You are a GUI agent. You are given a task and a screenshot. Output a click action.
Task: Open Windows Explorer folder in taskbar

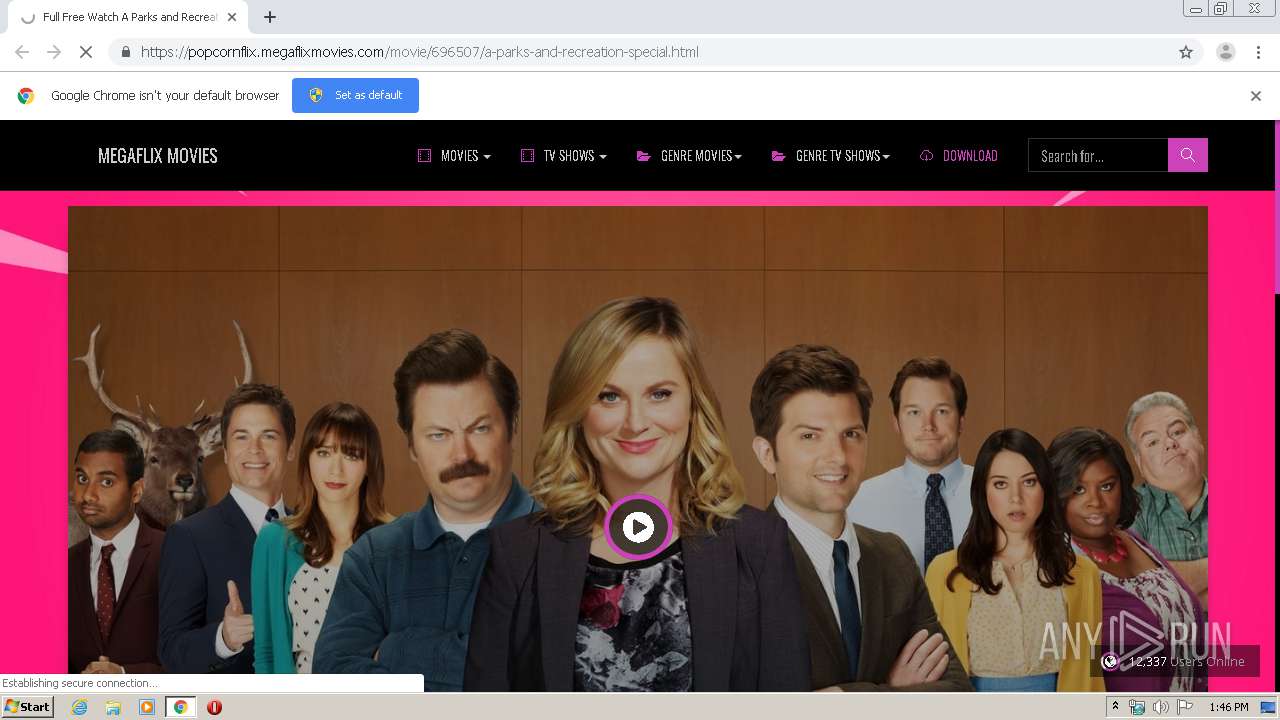click(113, 707)
